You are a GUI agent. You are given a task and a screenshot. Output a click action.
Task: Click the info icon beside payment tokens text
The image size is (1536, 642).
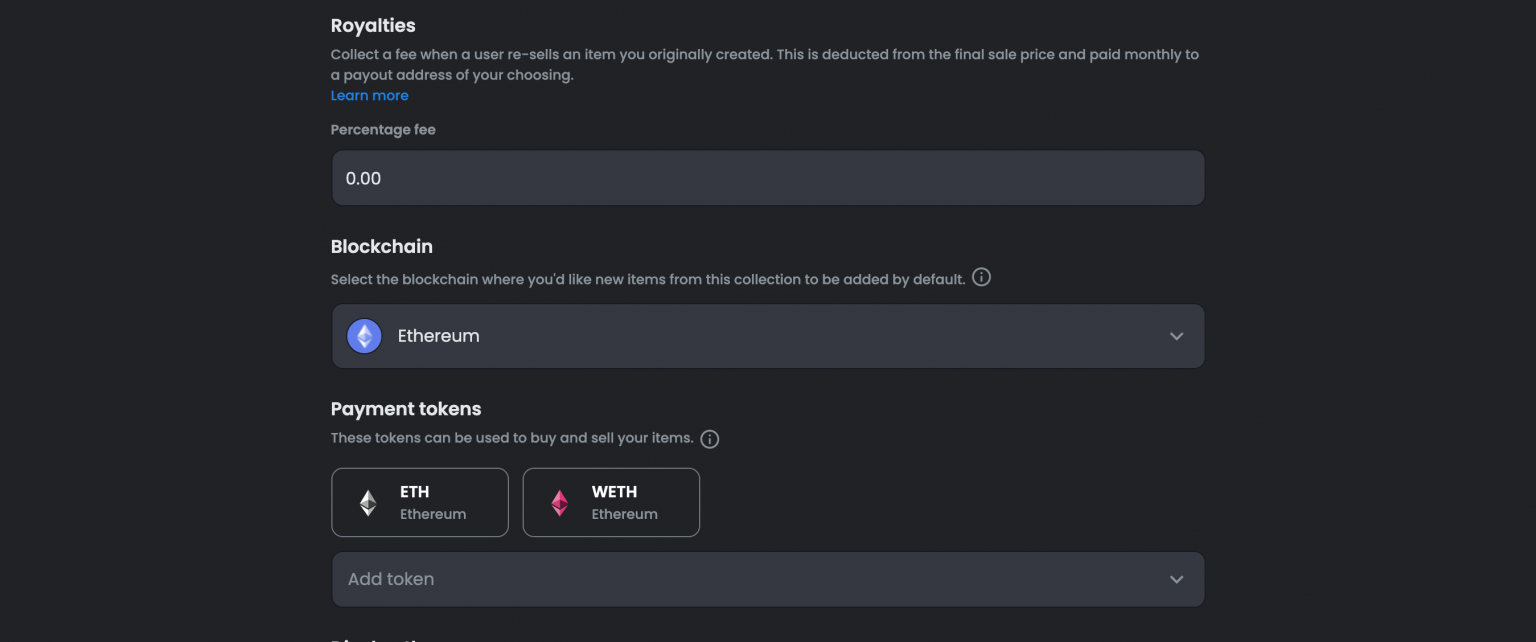pyautogui.click(x=709, y=438)
